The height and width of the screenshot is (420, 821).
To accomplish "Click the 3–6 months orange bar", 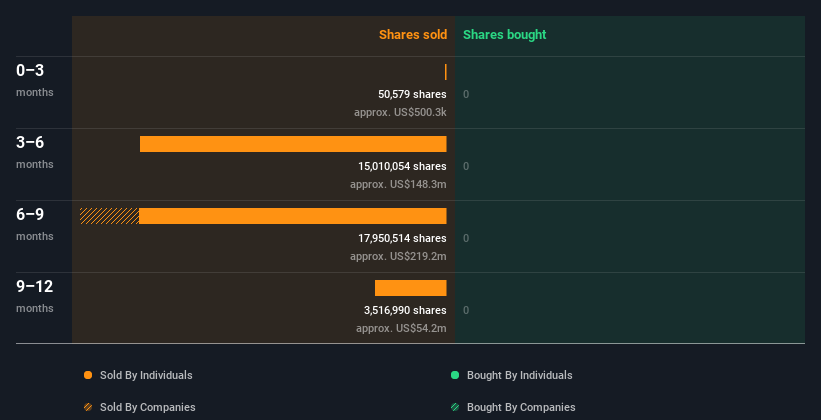I will tap(293, 144).
